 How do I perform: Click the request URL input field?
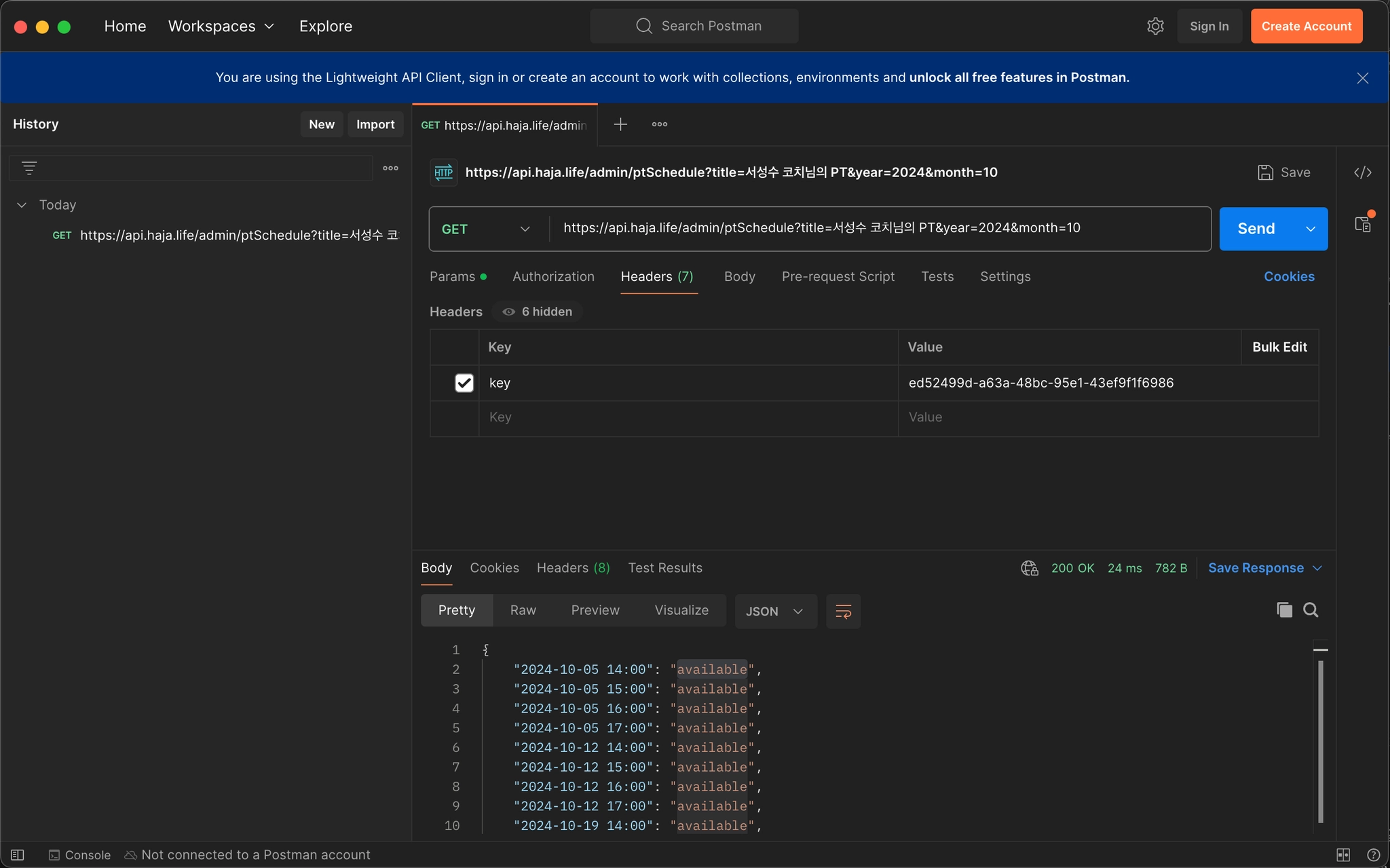click(876, 229)
